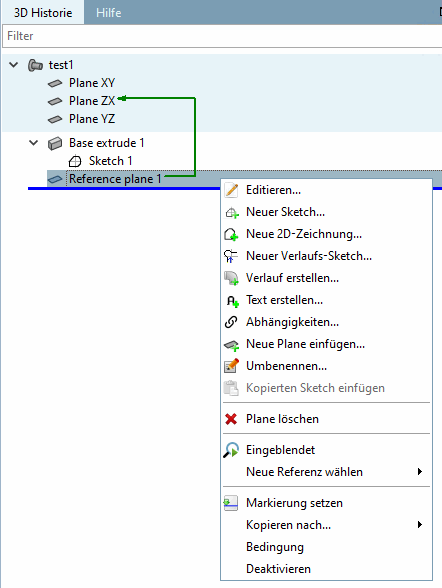Select the Sketch 1 label

pyautogui.click(x=111, y=161)
